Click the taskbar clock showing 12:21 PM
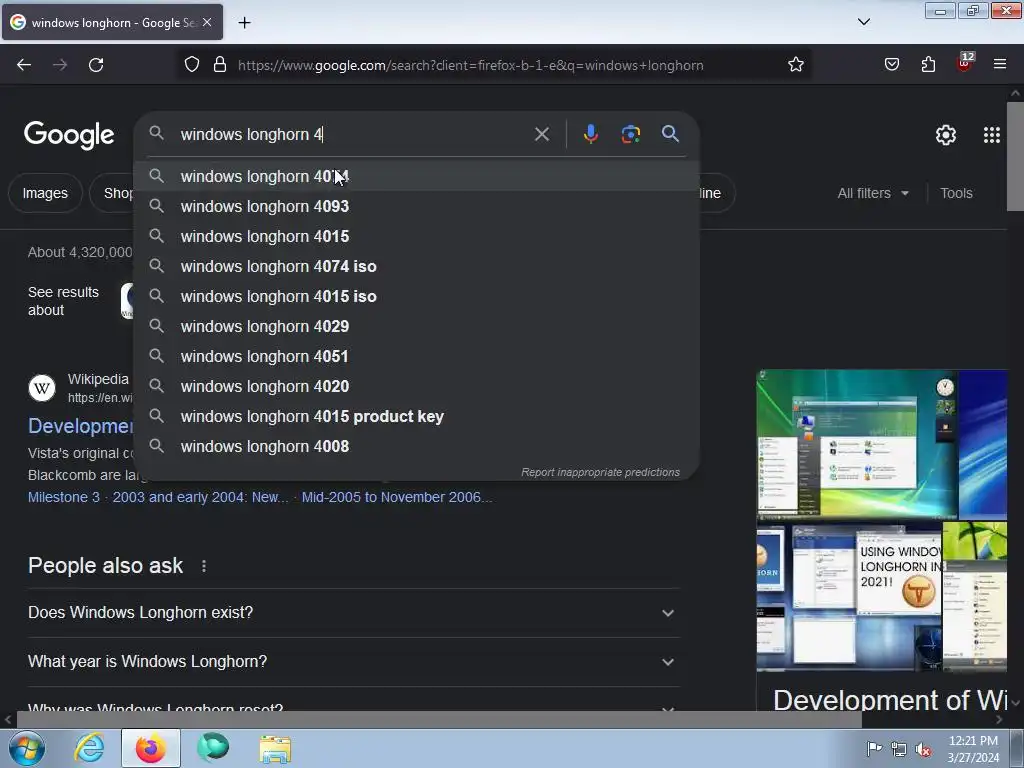1024x768 pixels. (973, 749)
